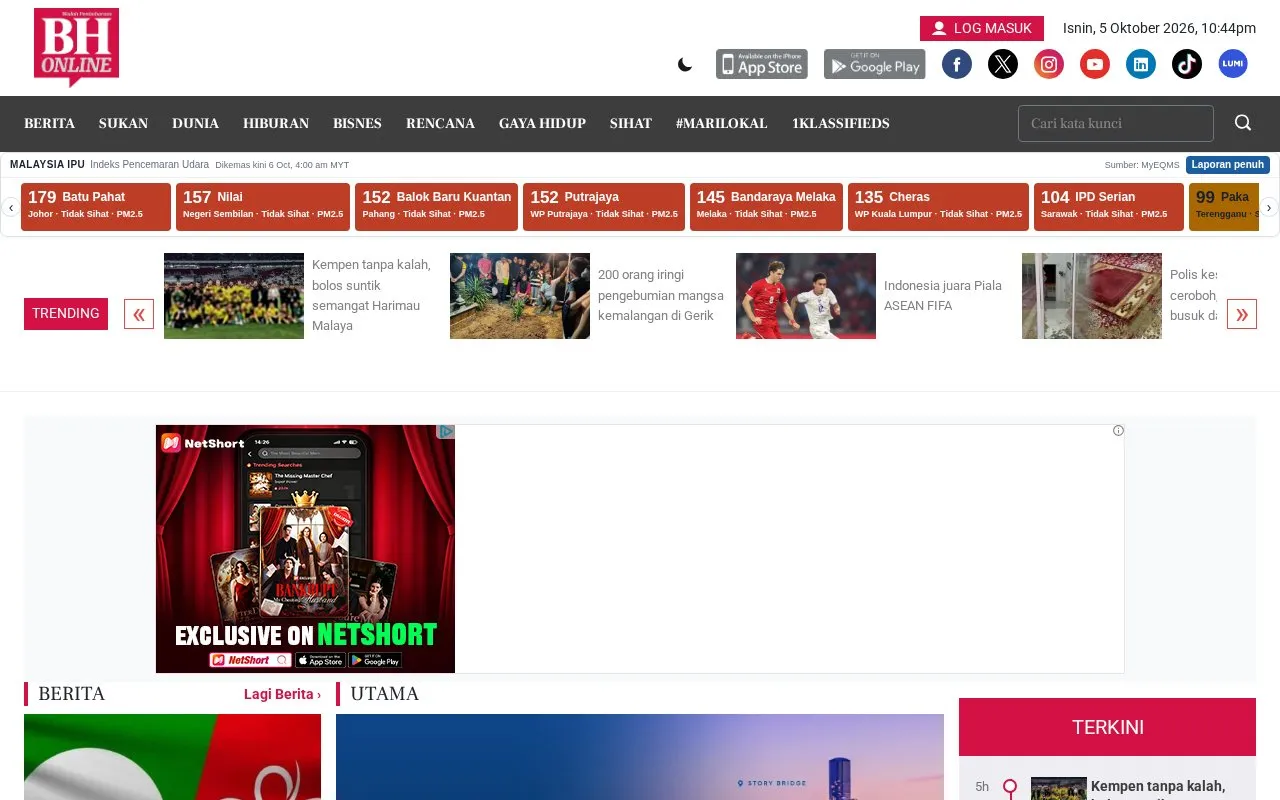Open the Lumi icon
The image size is (1280, 800).
[x=1233, y=64]
